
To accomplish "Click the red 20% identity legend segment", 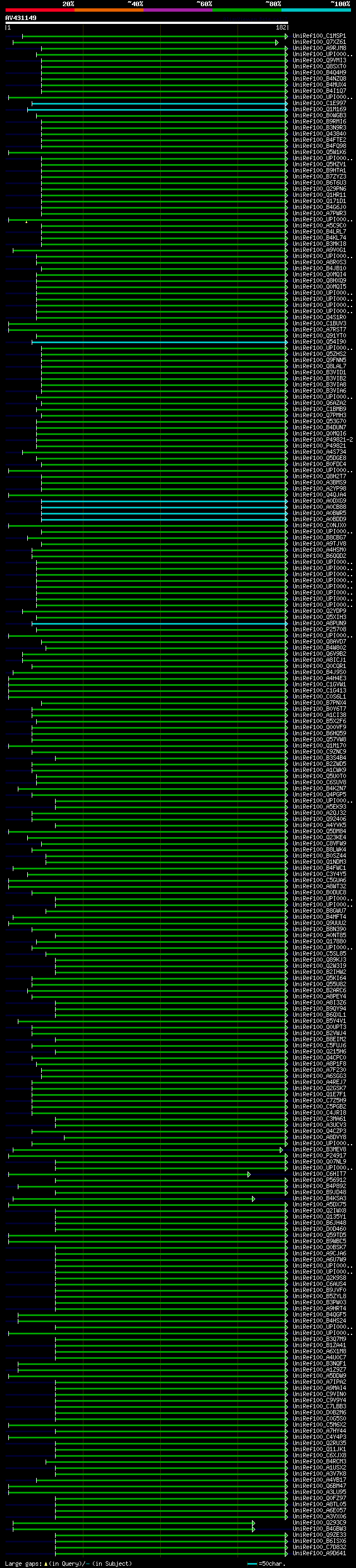I will pyautogui.click(x=39, y=10).
